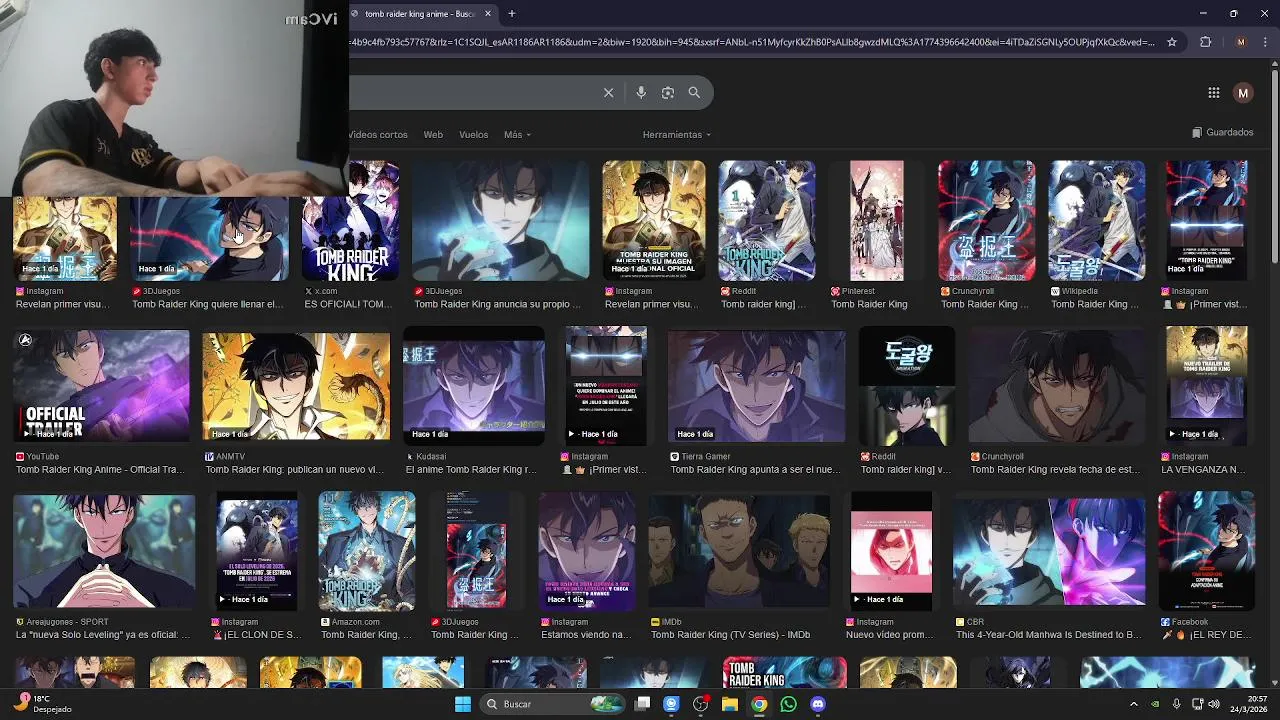Click the taskbar Buscar search box

pos(553,704)
